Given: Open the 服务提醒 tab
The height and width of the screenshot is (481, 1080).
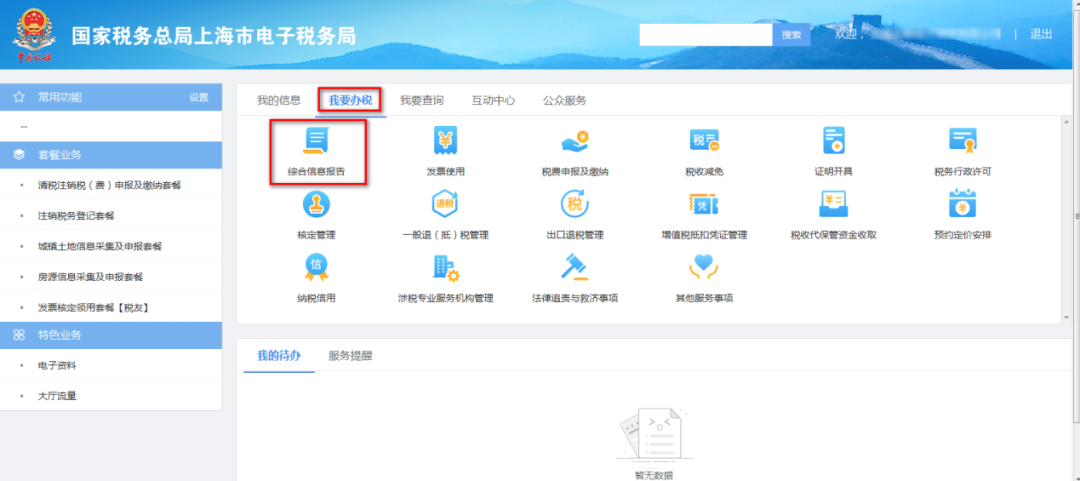Looking at the screenshot, I should point(350,356).
